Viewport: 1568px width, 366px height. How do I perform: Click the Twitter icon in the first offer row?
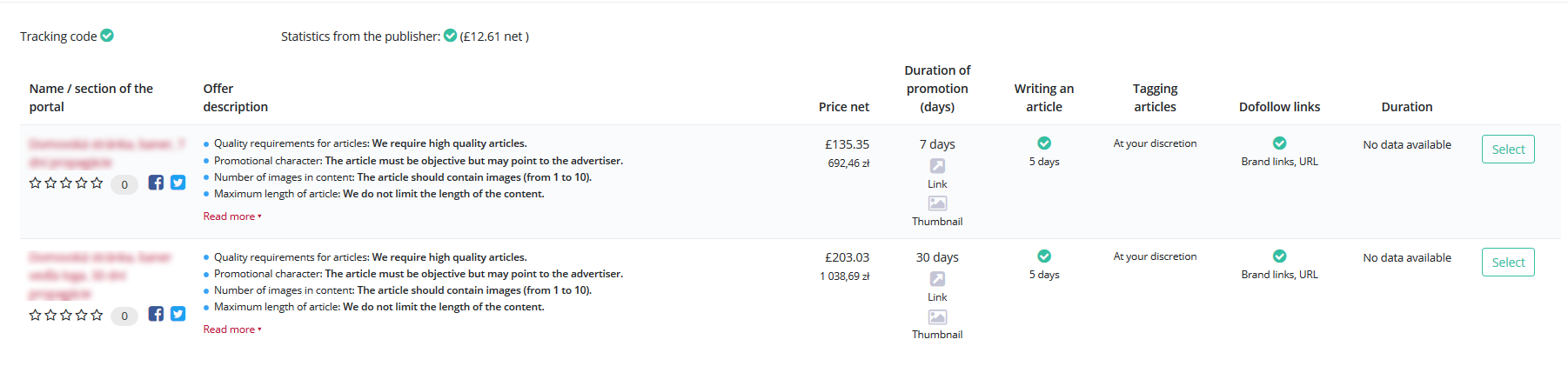tap(178, 183)
